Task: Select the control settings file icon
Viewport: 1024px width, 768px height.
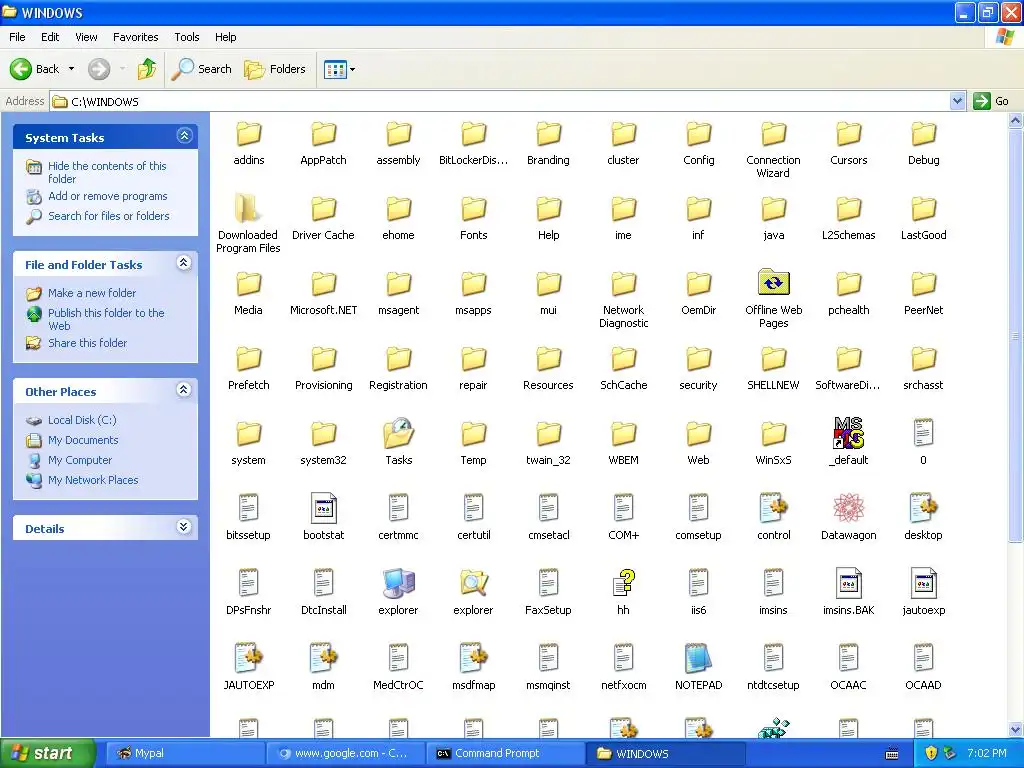Action: click(x=774, y=508)
